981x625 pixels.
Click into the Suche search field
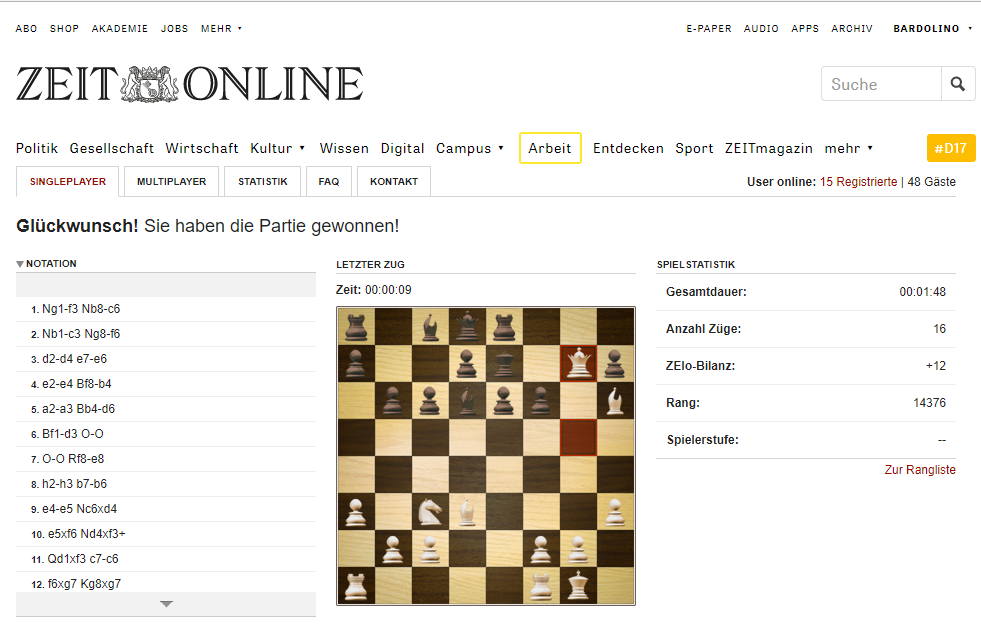click(x=880, y=84)
